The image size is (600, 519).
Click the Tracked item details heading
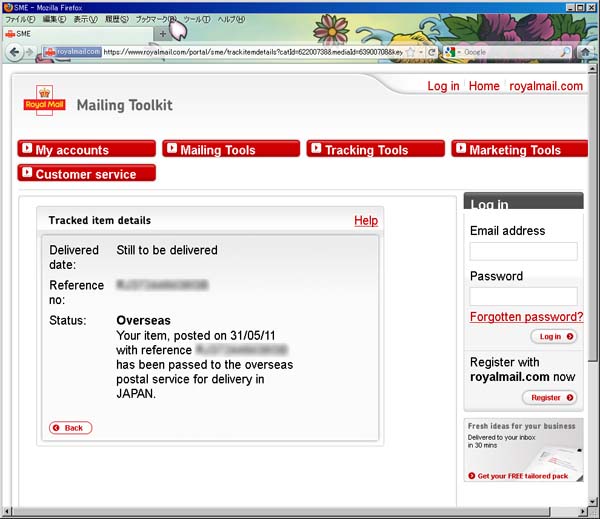click(99, 220)
